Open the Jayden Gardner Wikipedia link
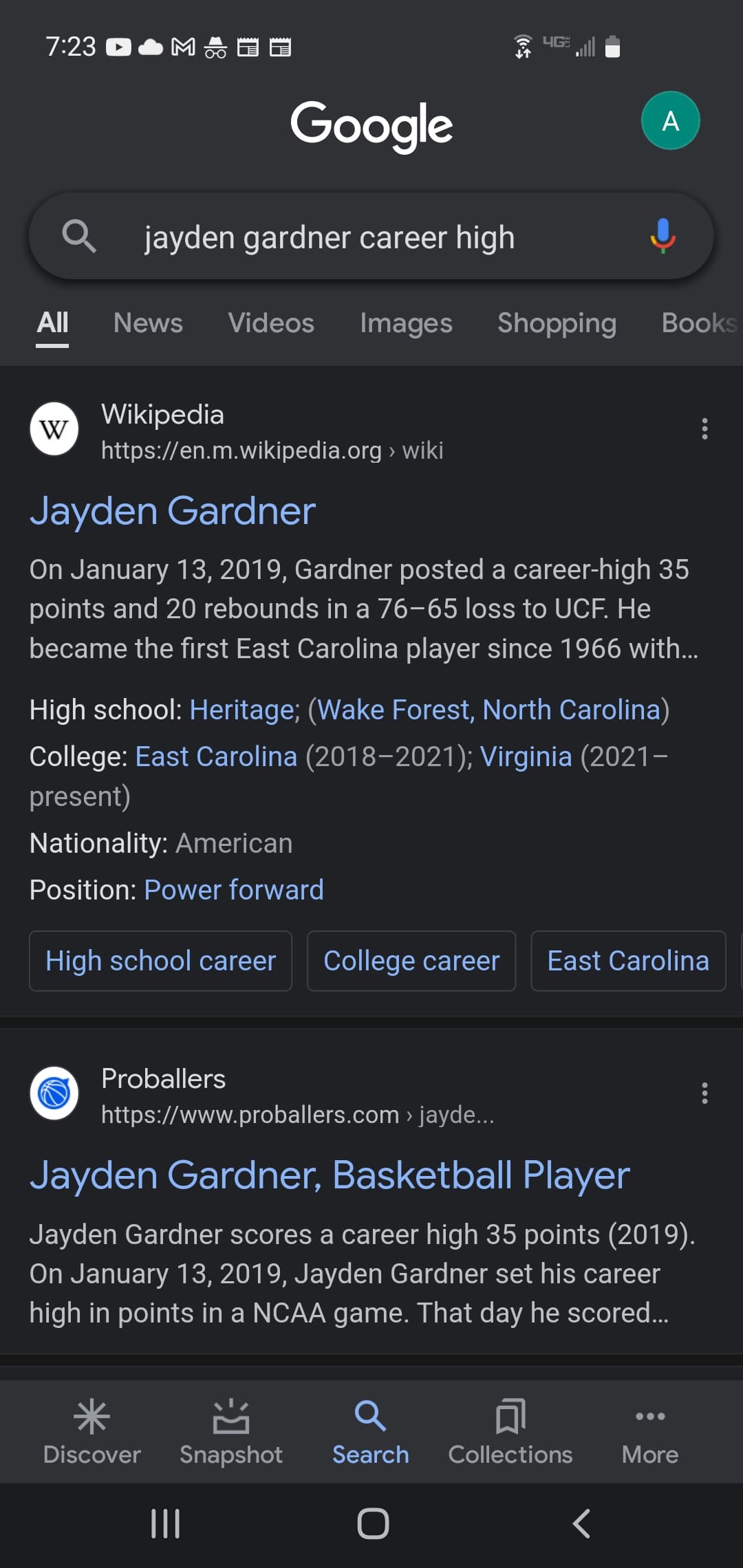The image size is (743, 1568). [173, 511]
